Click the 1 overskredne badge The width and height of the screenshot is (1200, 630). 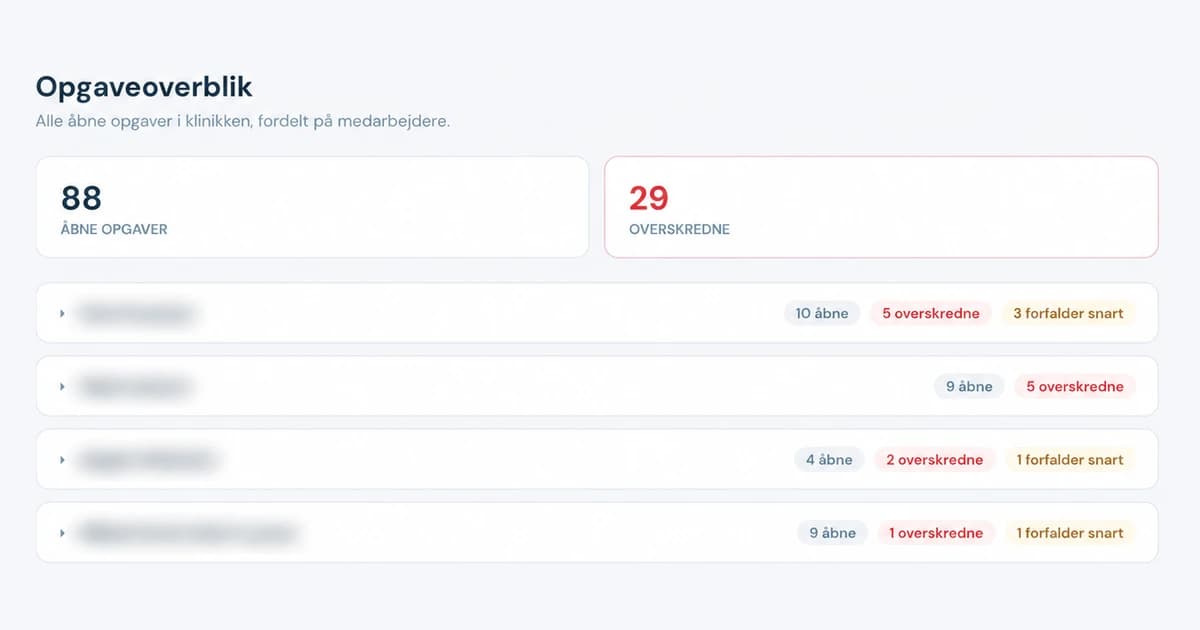point(936,533)
